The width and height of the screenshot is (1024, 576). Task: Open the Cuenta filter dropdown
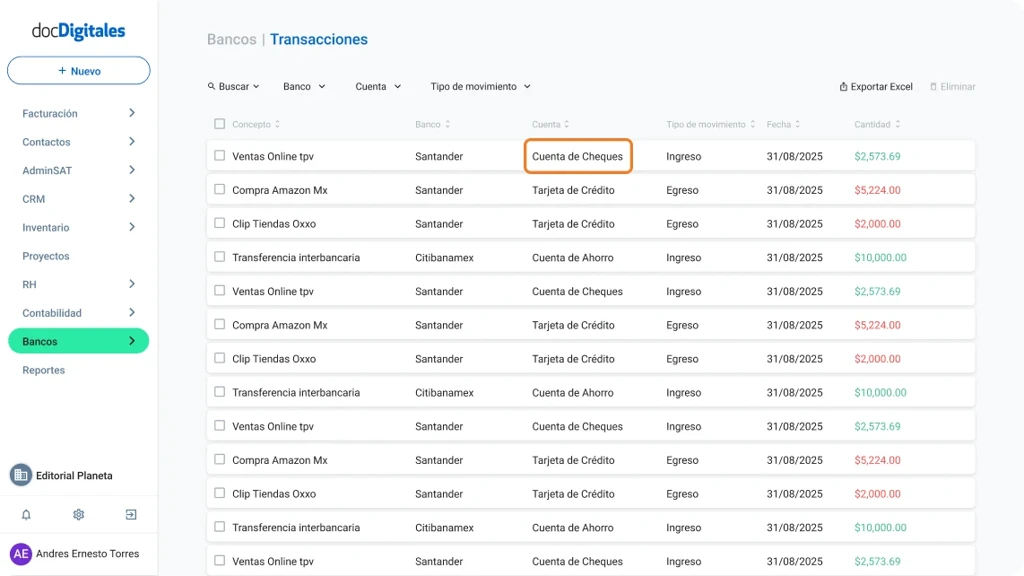point(377,86)
